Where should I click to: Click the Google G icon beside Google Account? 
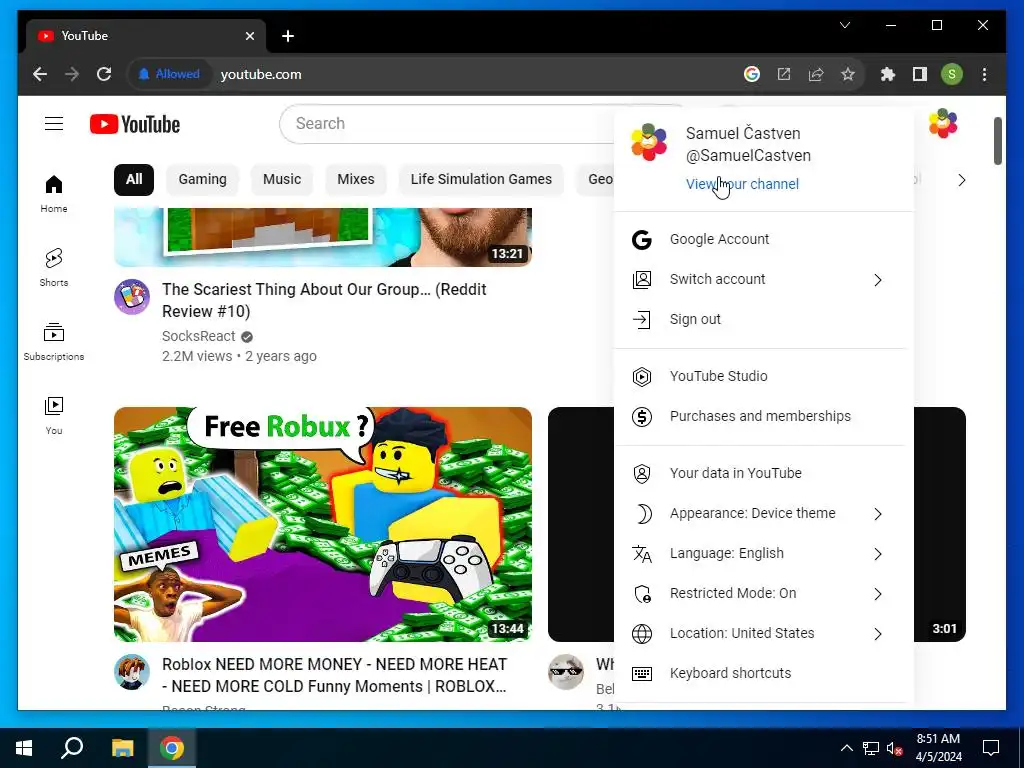pyautogui.click(x=642, y=240)
